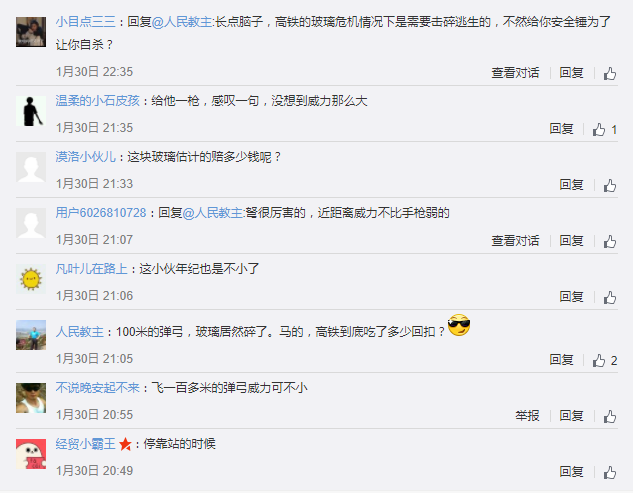Like 温柔的小石皮孩's comment with 1 like
The height and width of the screenshot is (493, 633).
[x=599, y=130]
